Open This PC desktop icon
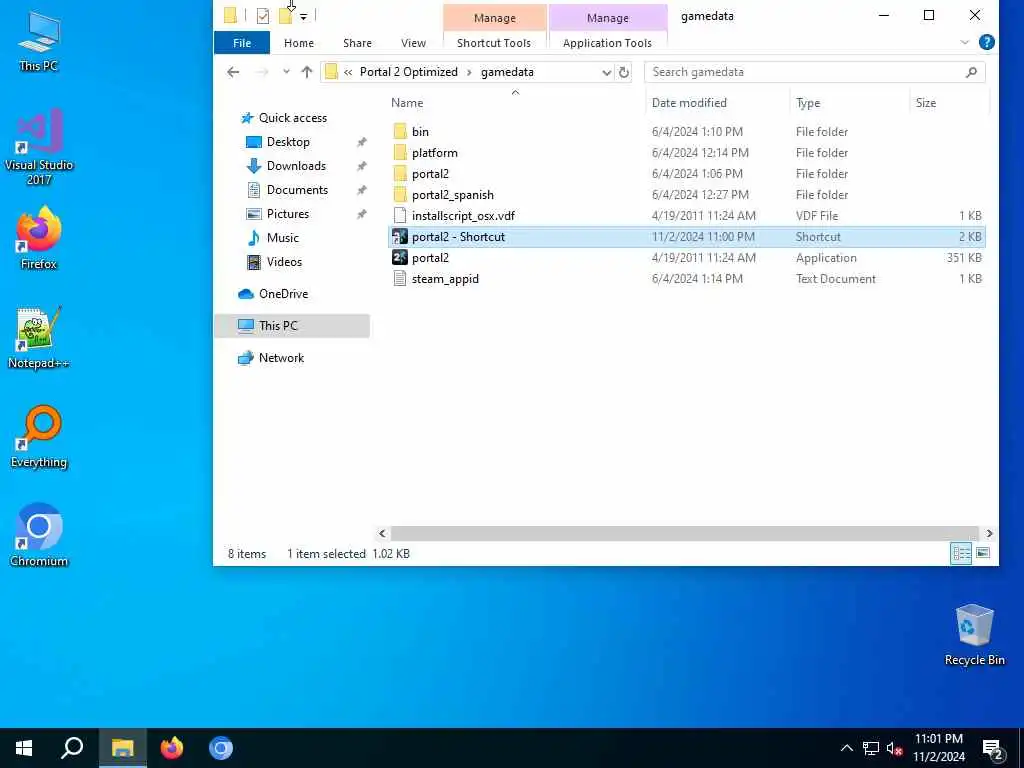This screenshot has height=768, width=1024. click(x=39, y=40)
